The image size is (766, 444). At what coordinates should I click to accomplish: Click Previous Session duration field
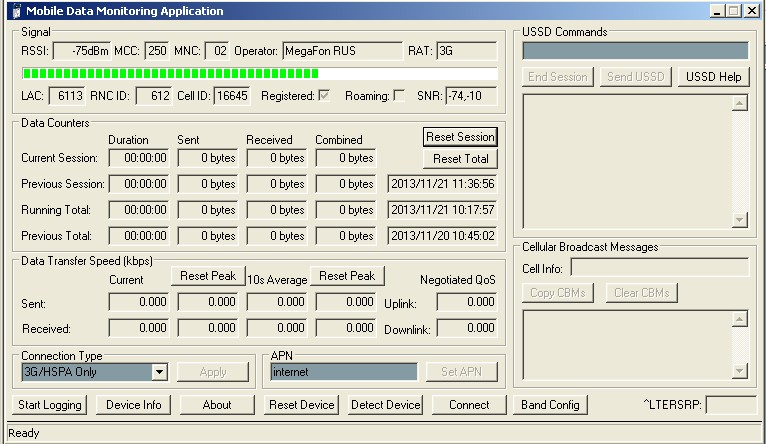[139, 184]
